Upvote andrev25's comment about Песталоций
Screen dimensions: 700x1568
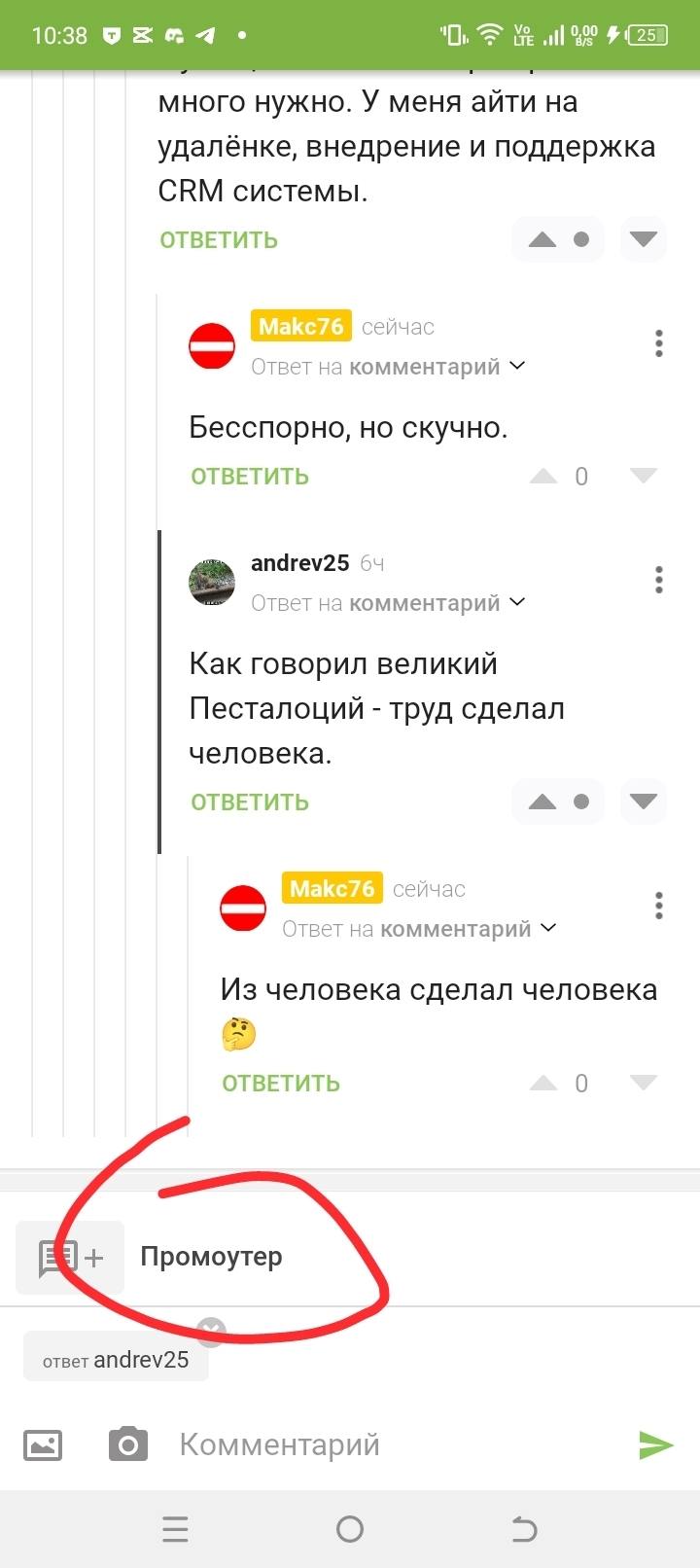tap(542, 802)
